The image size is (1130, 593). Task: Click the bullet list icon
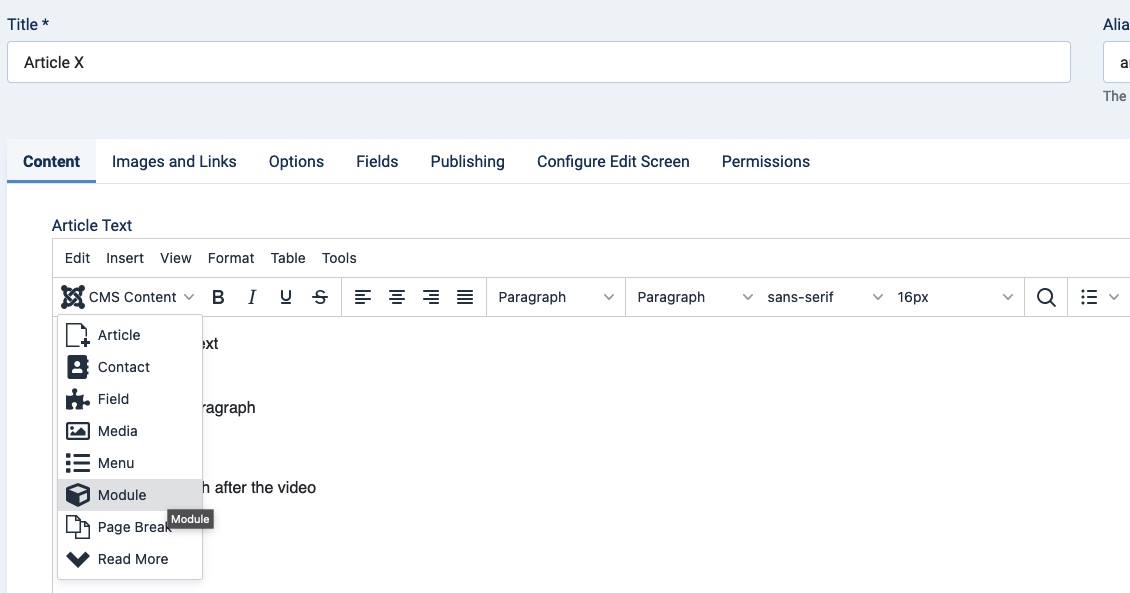pyautogui.click(x=1089, y=297)
